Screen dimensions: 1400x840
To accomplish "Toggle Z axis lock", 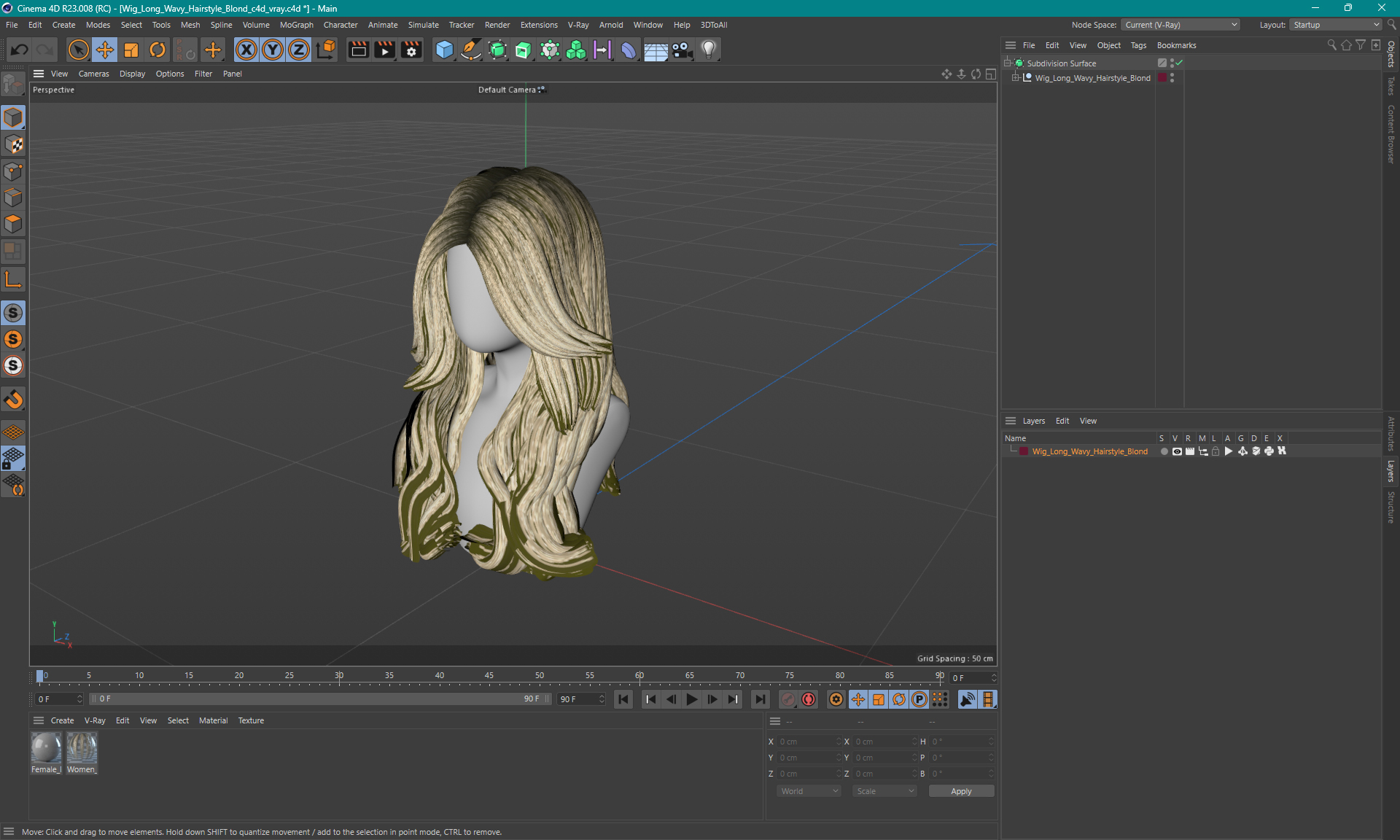I will pos(299,50).
